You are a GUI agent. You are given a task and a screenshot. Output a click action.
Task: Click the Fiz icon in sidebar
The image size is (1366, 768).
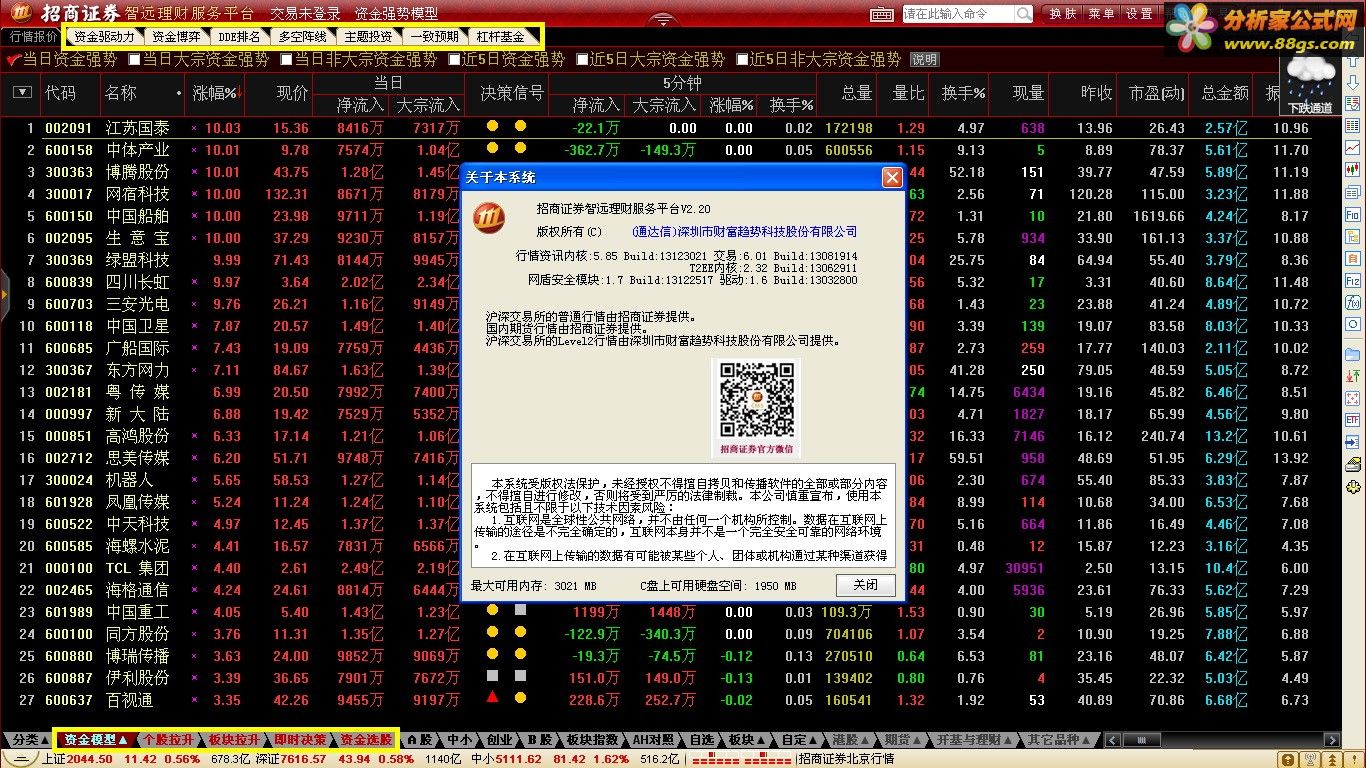[1353, 281]
